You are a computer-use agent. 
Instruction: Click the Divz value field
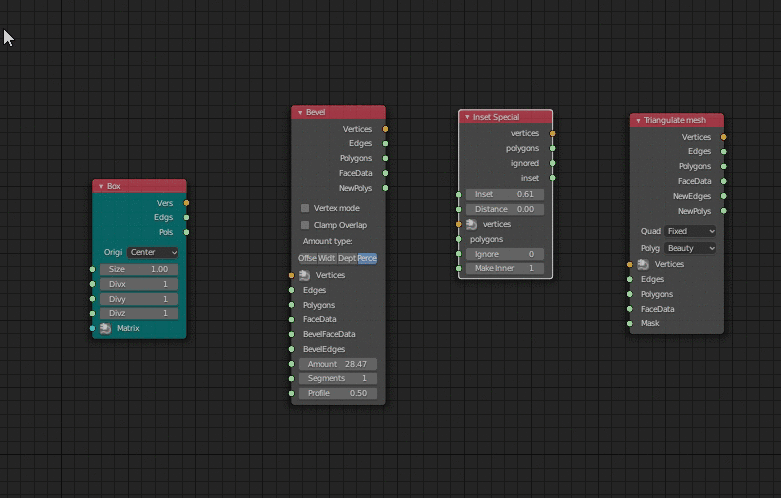click(139, 313)
